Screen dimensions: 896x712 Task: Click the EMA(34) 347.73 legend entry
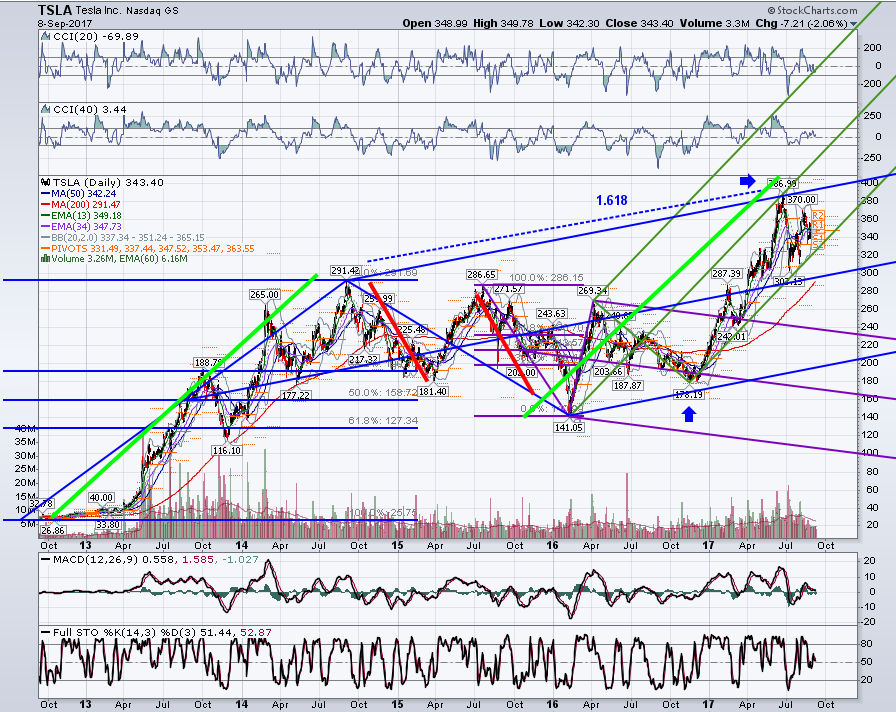(x=86, y=226)
